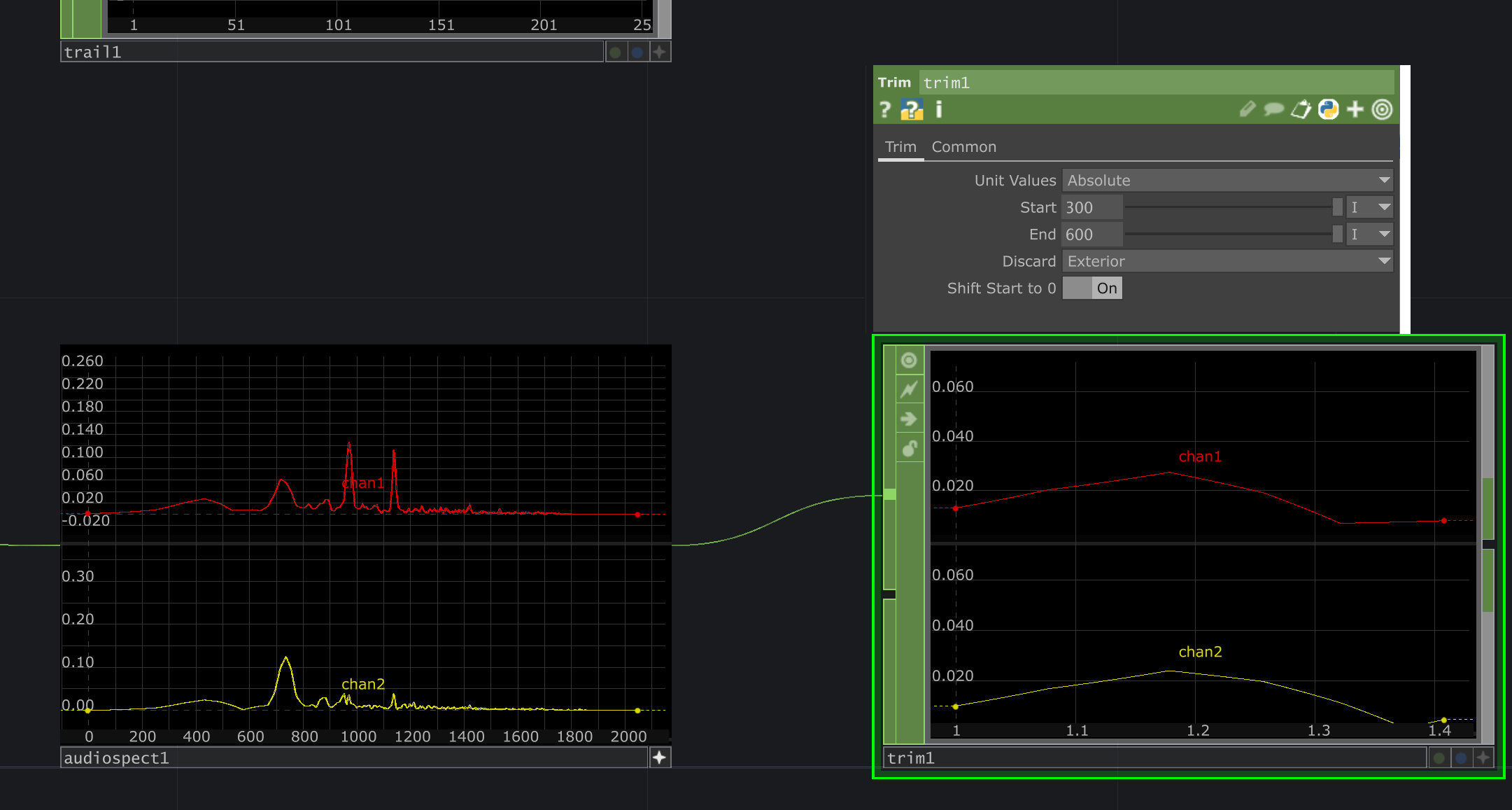This screenshot has width=1512, height=810.
Task: Click the audiospect1 node name label
Action: [116, 758]
